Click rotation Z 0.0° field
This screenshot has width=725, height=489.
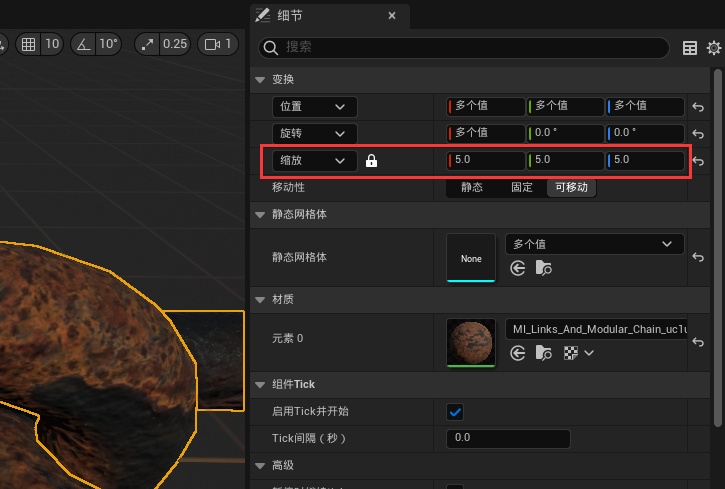(x=645, y=133)
